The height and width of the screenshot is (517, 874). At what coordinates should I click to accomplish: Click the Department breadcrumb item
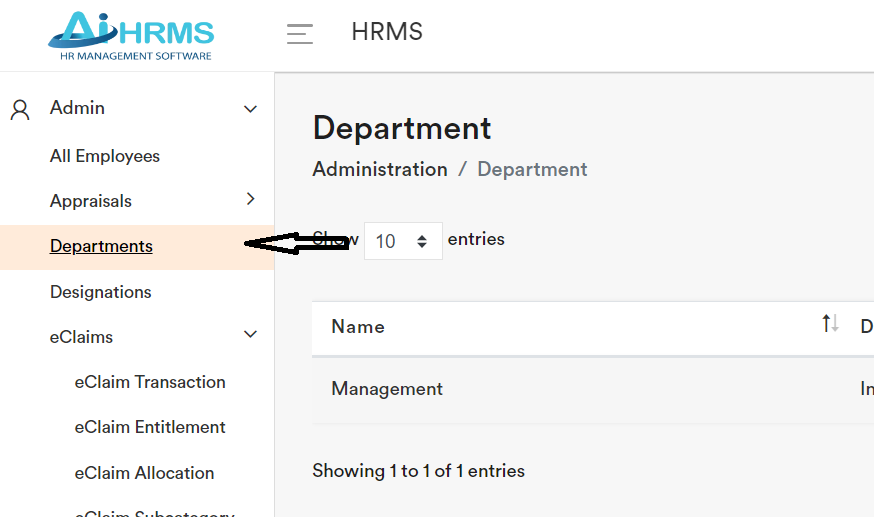coord(532,169)
